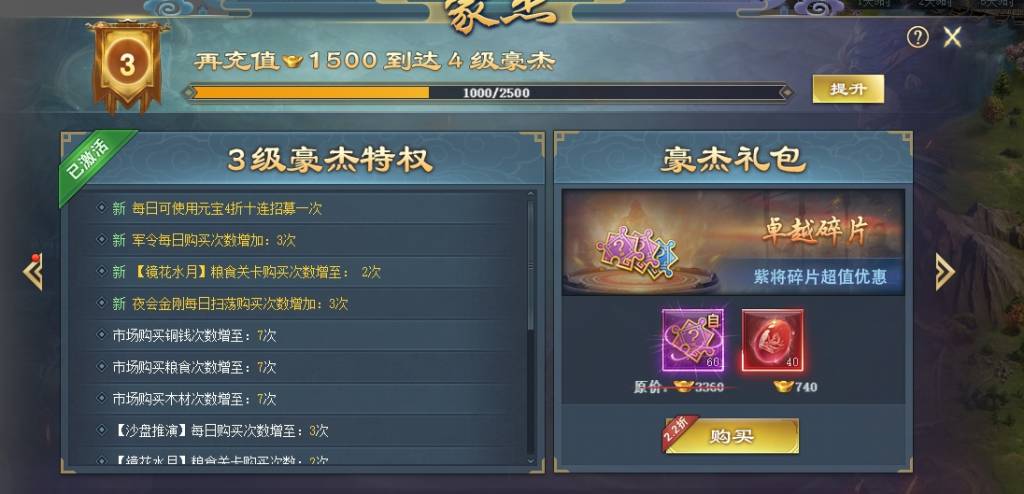Click the gold ingot icon beside 740
The image size is (1024, 494).
783,387
